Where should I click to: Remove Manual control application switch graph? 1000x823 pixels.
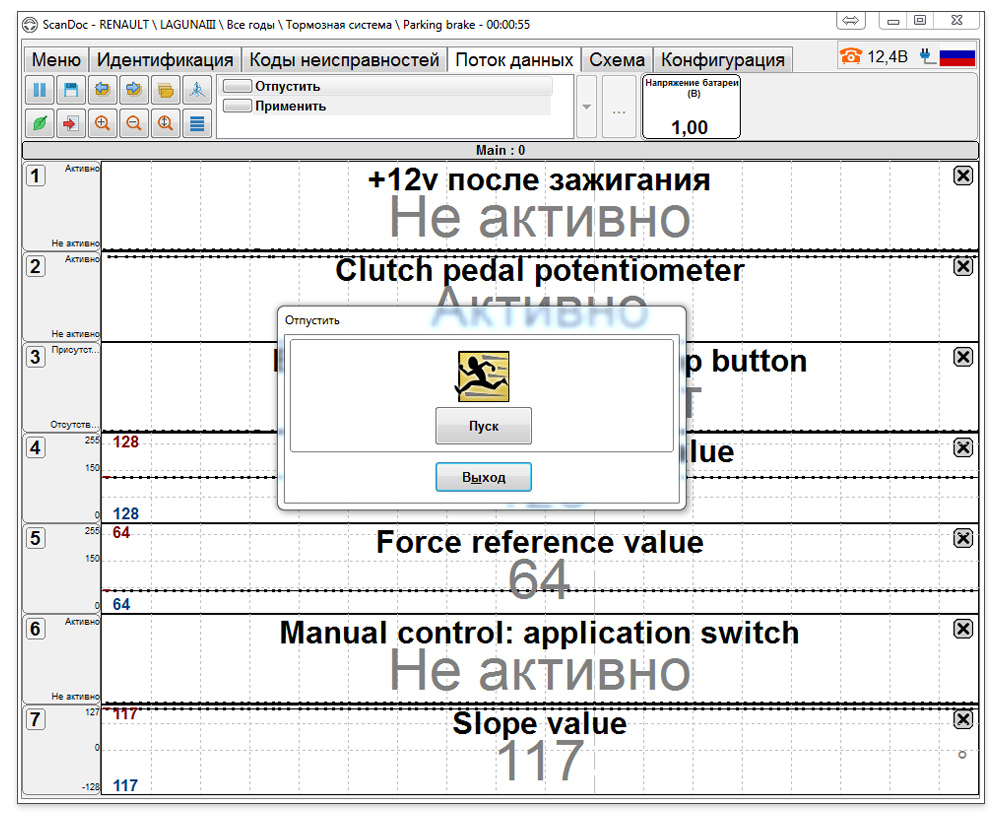(963, 629)
